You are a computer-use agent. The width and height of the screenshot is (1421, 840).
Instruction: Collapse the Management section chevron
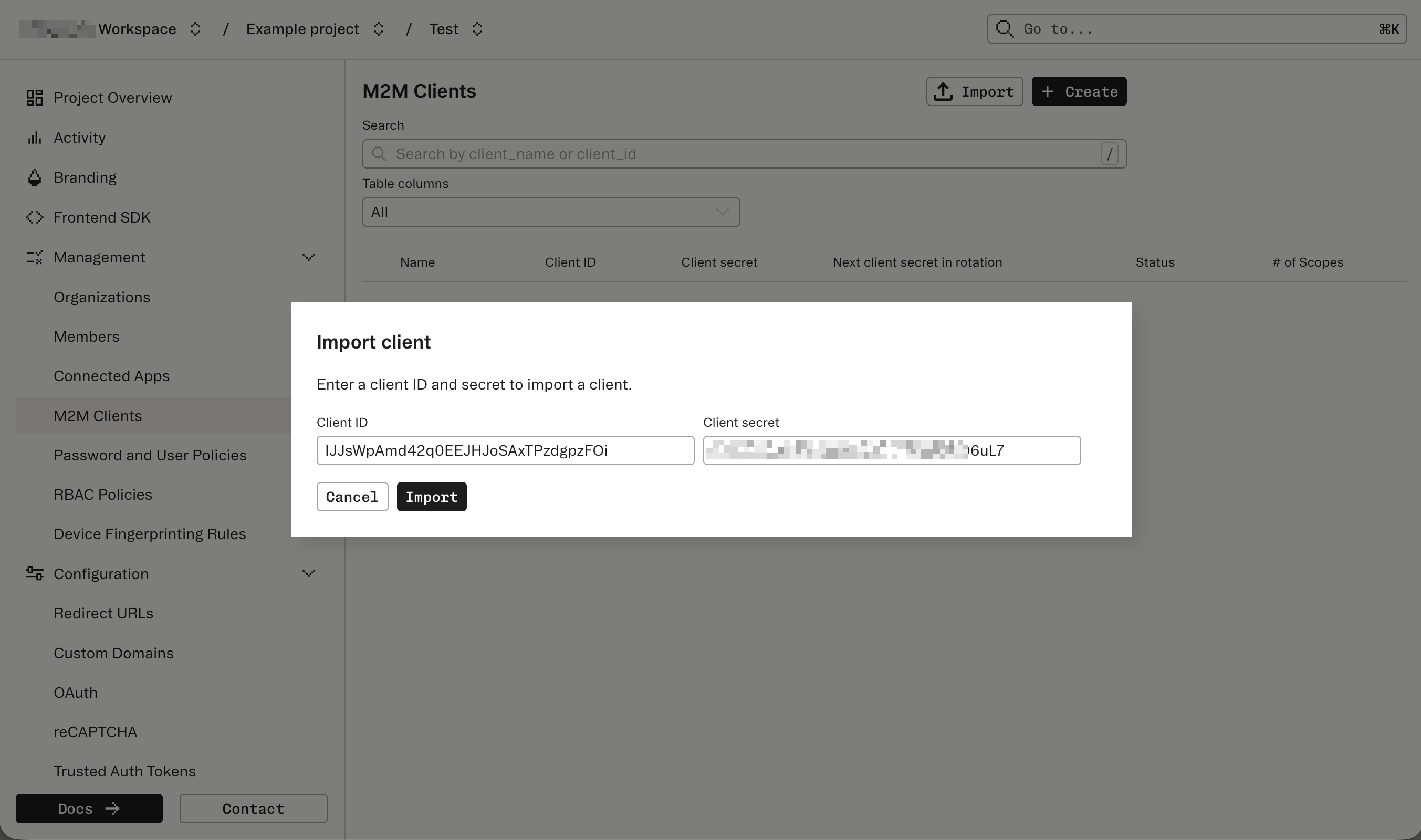tap(309, 257)
